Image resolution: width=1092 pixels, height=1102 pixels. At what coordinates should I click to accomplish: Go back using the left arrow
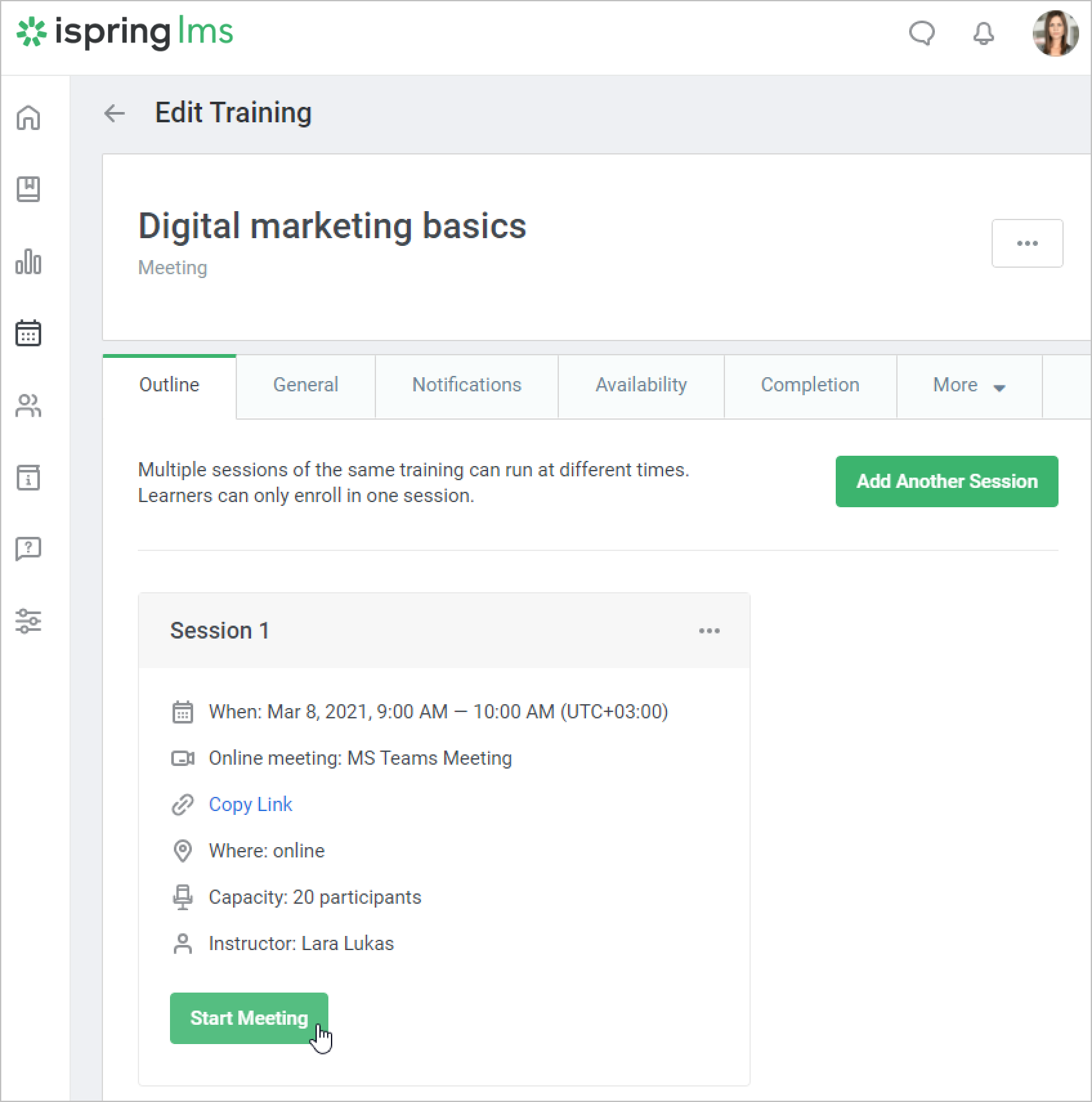(115, 113)
